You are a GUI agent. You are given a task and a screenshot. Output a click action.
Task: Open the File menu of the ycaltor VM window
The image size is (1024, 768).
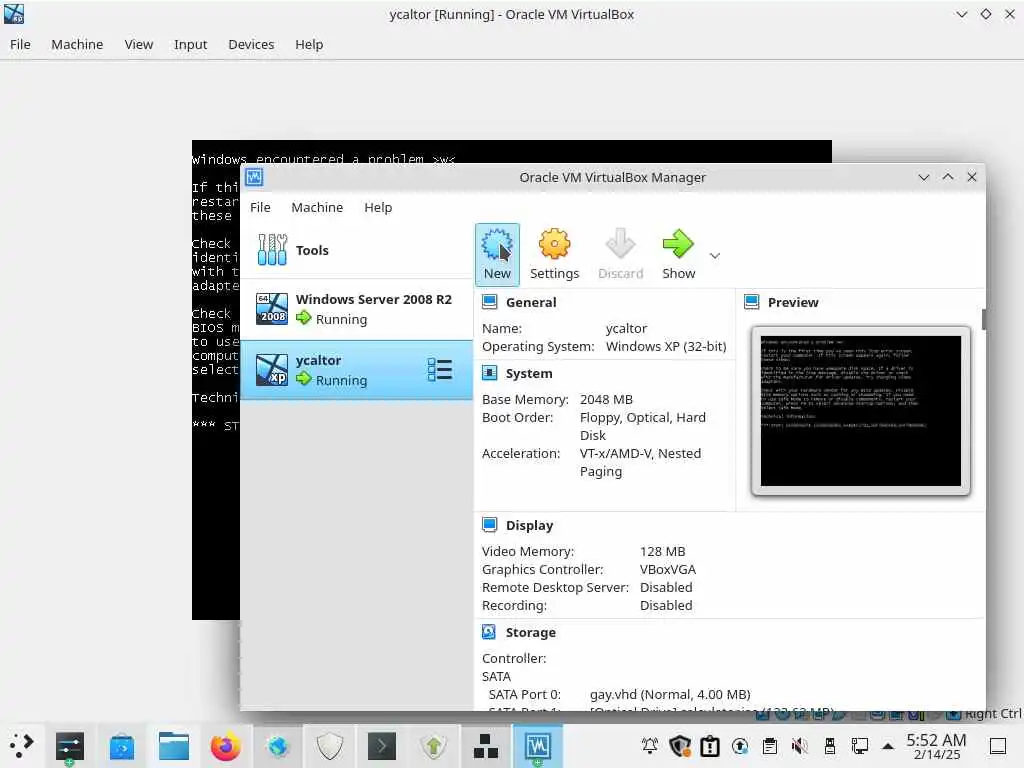[x=20, y=44]
